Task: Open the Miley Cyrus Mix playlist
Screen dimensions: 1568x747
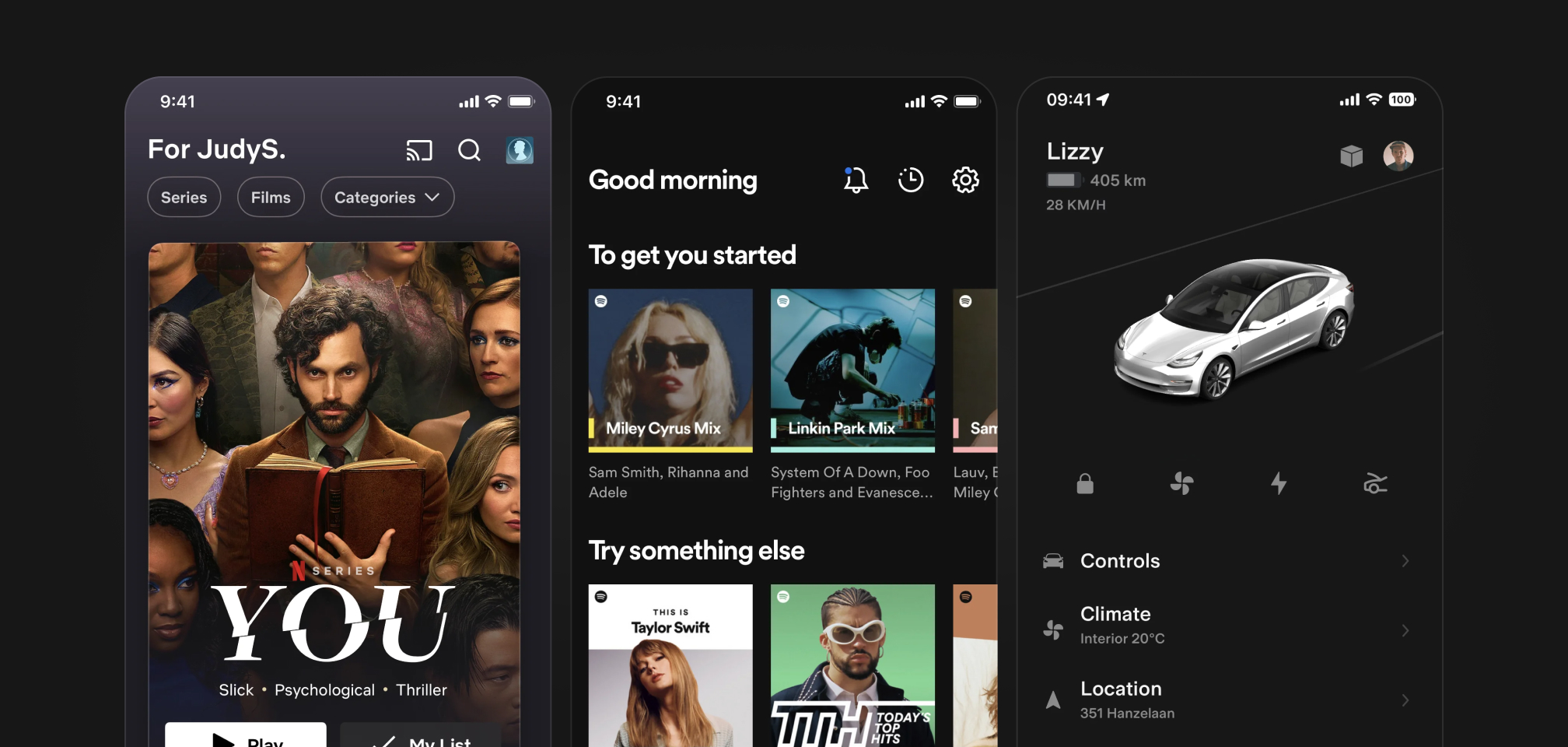Action: click(670, 370)
